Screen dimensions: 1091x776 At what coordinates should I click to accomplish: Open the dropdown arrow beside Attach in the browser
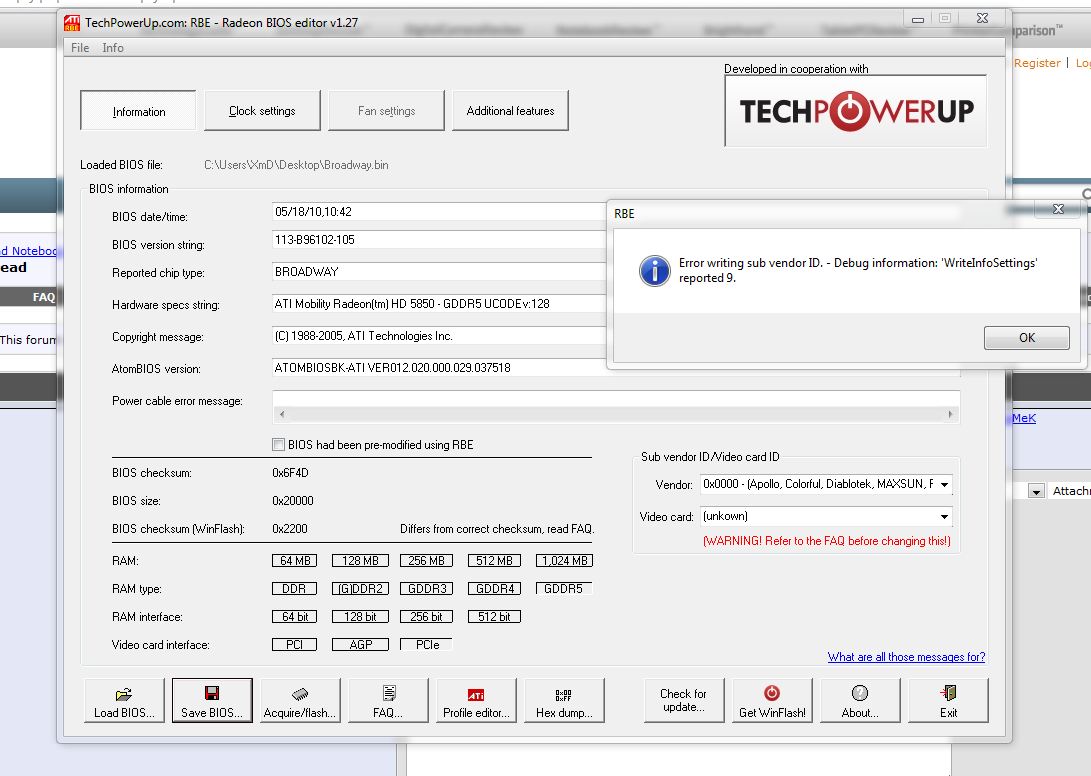(x=1036, y=491)
